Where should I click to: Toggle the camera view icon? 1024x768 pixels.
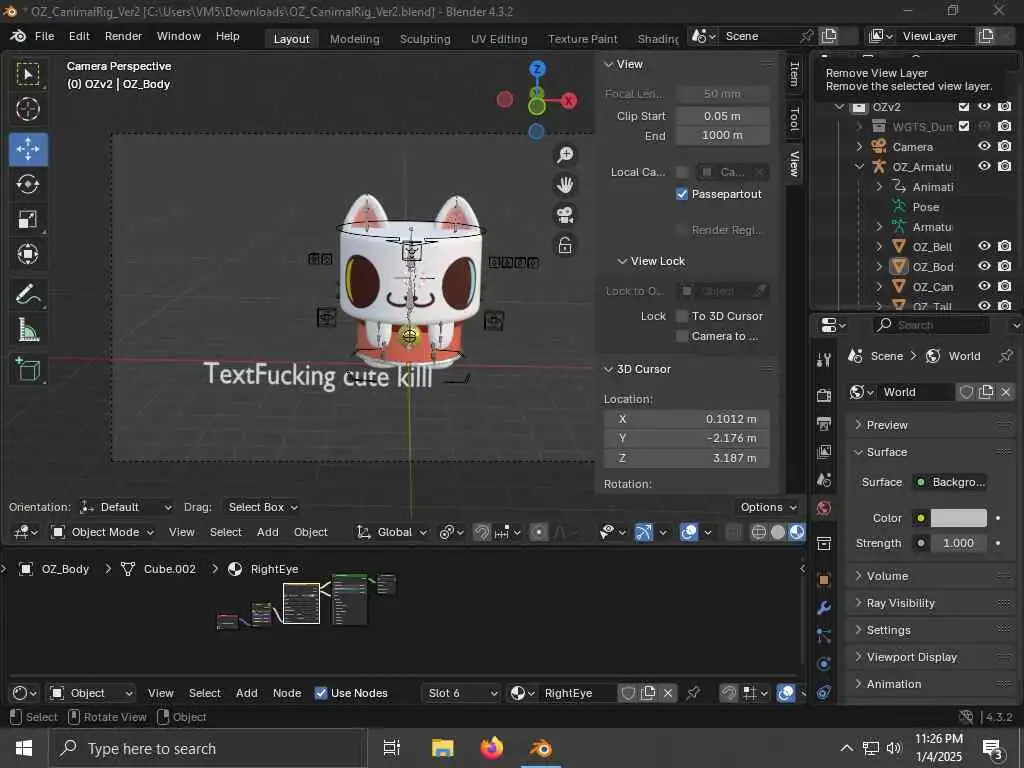point(565,215)
